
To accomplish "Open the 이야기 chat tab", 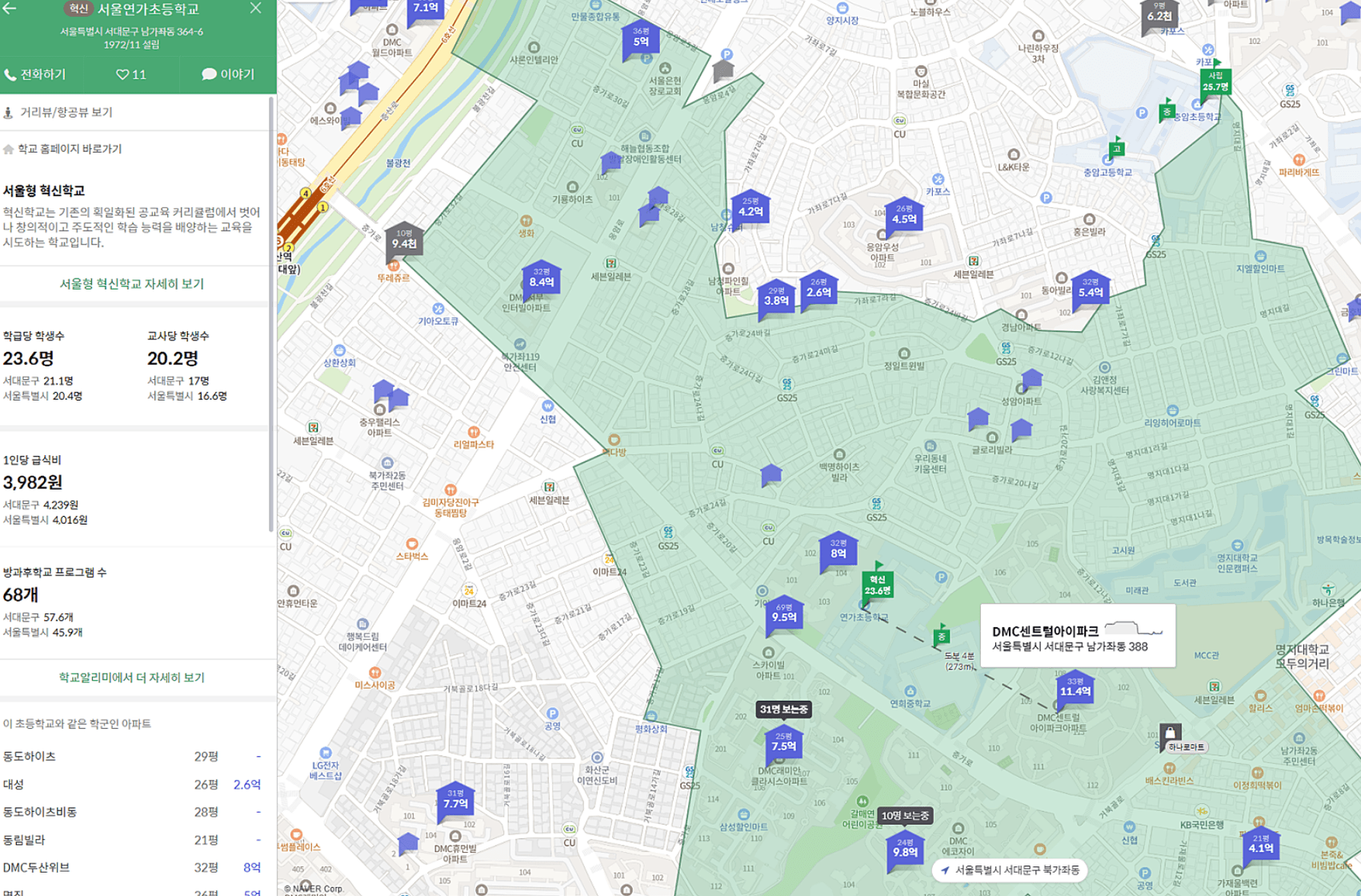I will pyautogui.click(x=228, y=74).
